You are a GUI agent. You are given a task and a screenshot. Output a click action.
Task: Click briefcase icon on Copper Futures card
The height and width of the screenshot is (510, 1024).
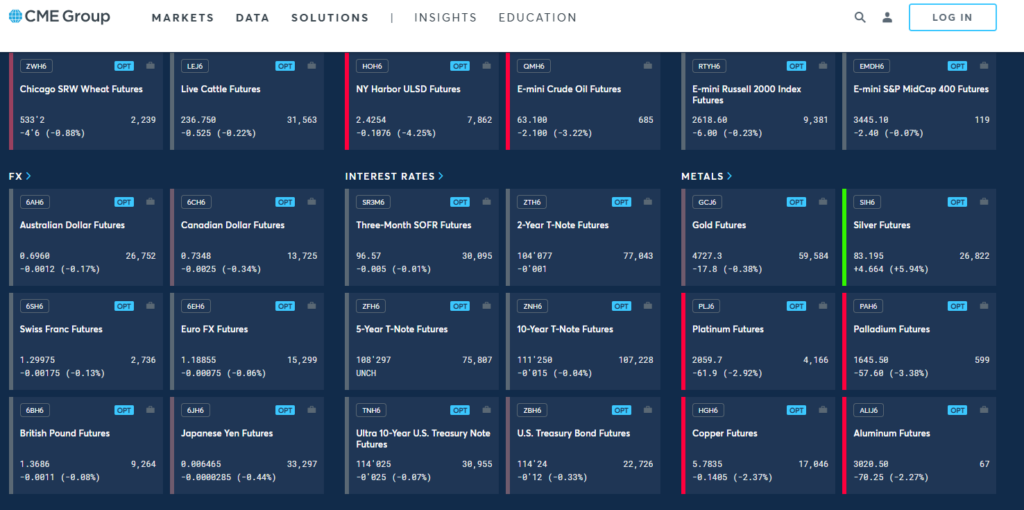(x=821, y=410)
